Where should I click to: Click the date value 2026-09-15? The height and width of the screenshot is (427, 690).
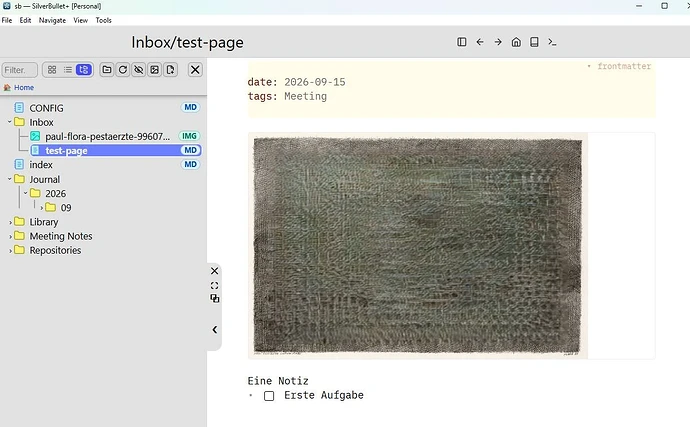[x=315, y=82]
